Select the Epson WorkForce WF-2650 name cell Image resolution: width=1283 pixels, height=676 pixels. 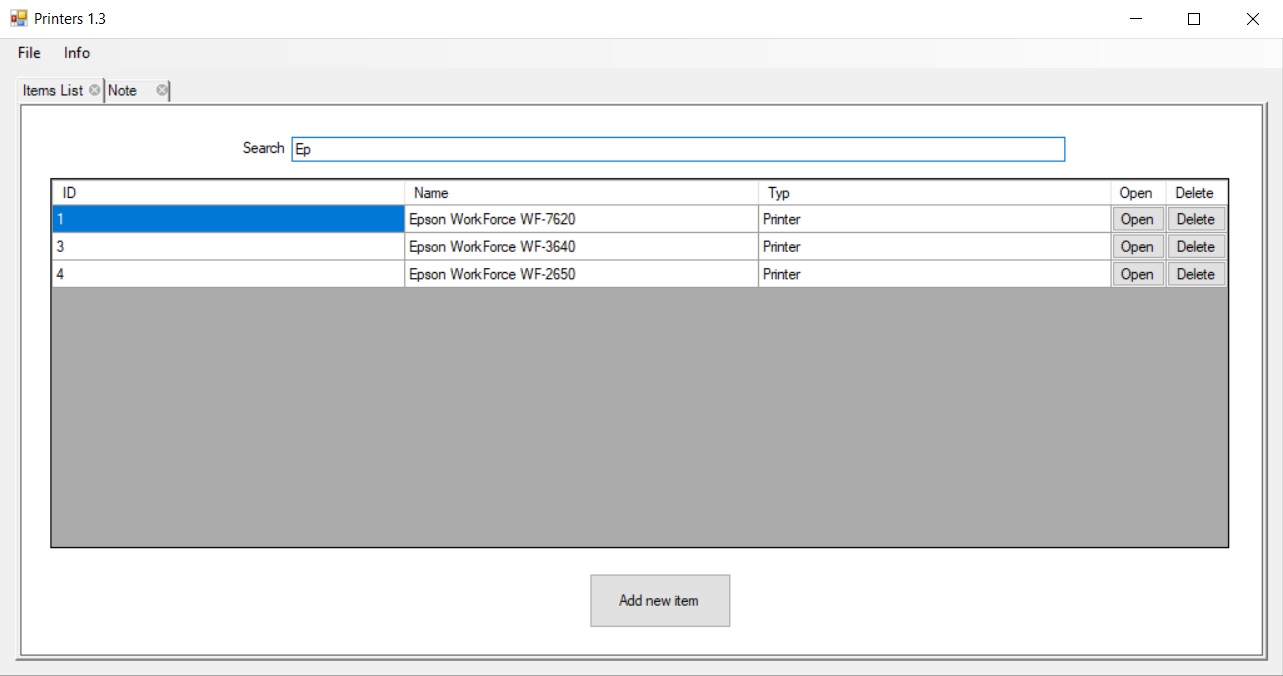[x=581, y=274]
